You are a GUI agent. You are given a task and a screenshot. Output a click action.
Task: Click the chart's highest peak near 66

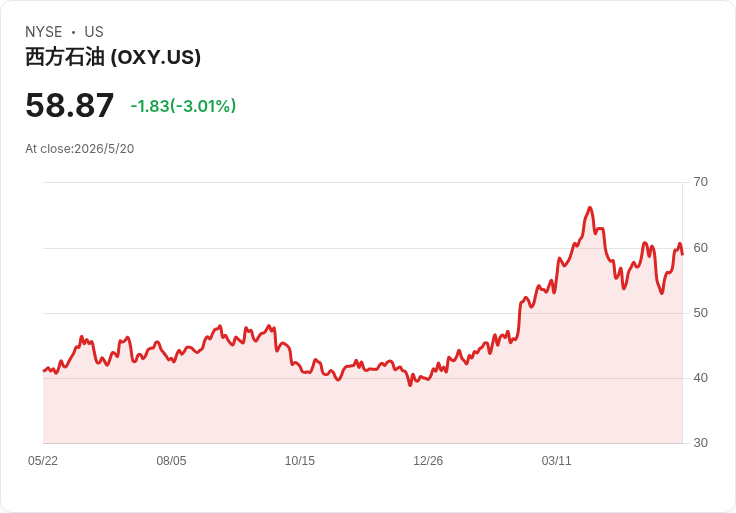590,207
